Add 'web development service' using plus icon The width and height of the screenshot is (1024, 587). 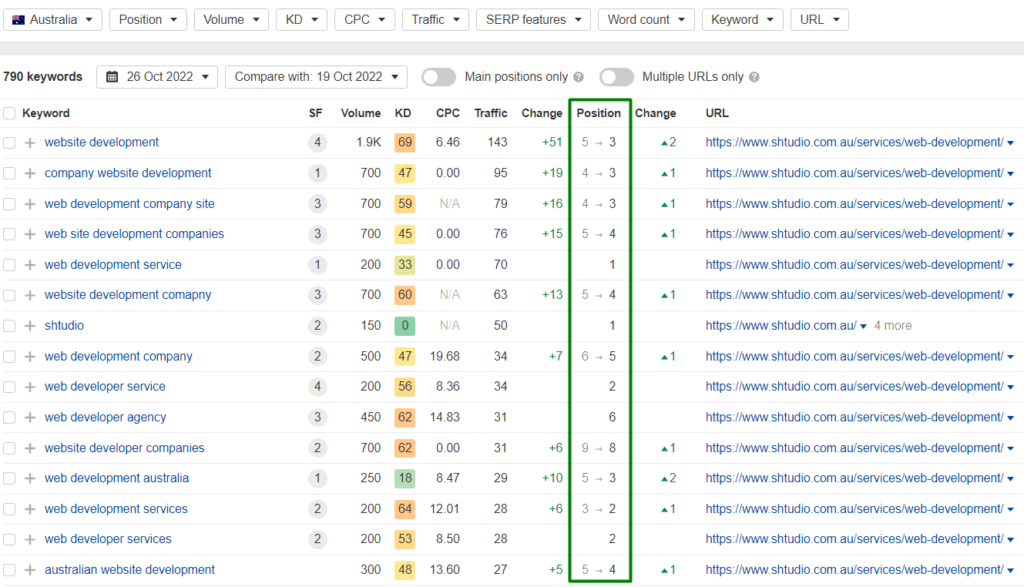click(29, 264)
